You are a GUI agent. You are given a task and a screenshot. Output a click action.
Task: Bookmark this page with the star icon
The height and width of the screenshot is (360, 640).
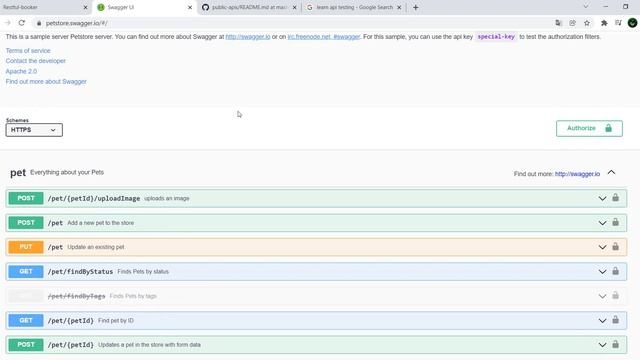click(587, 23)
